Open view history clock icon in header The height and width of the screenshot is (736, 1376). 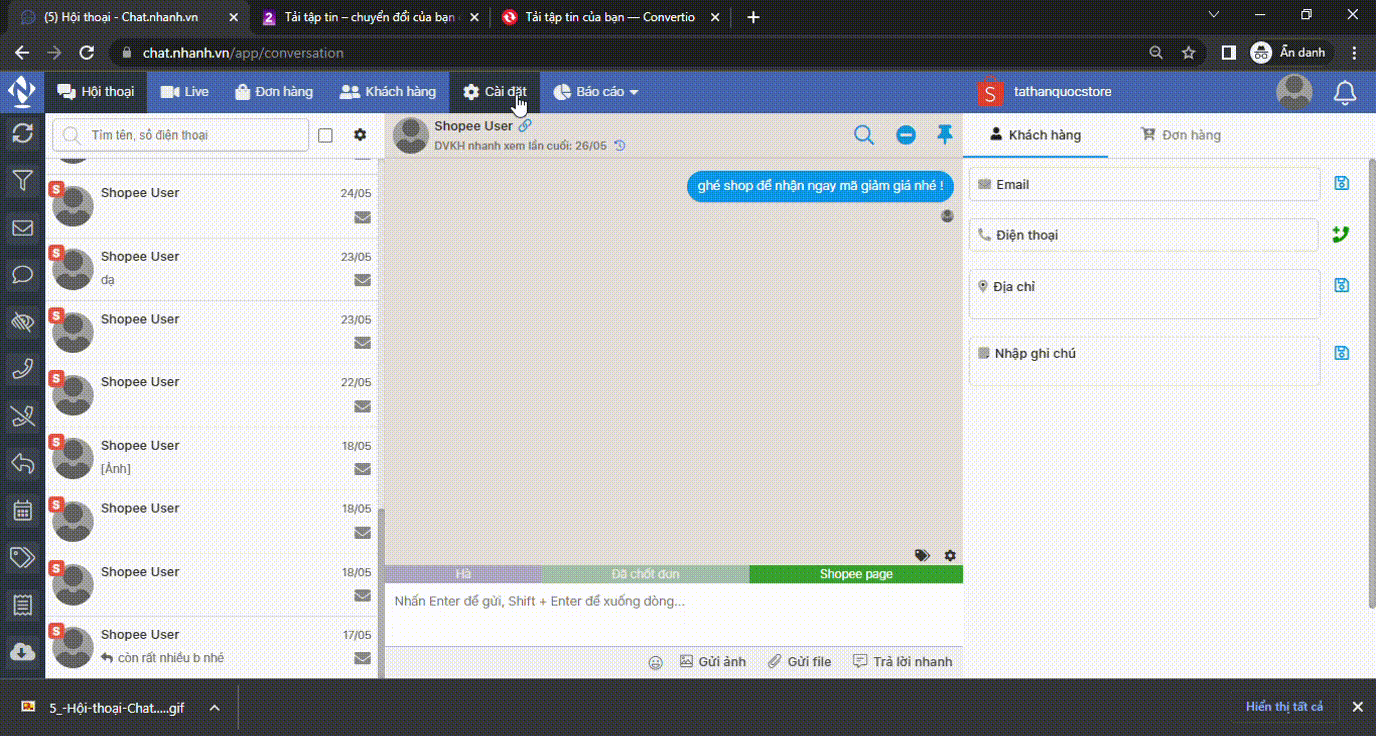click(x=620, y=146)
